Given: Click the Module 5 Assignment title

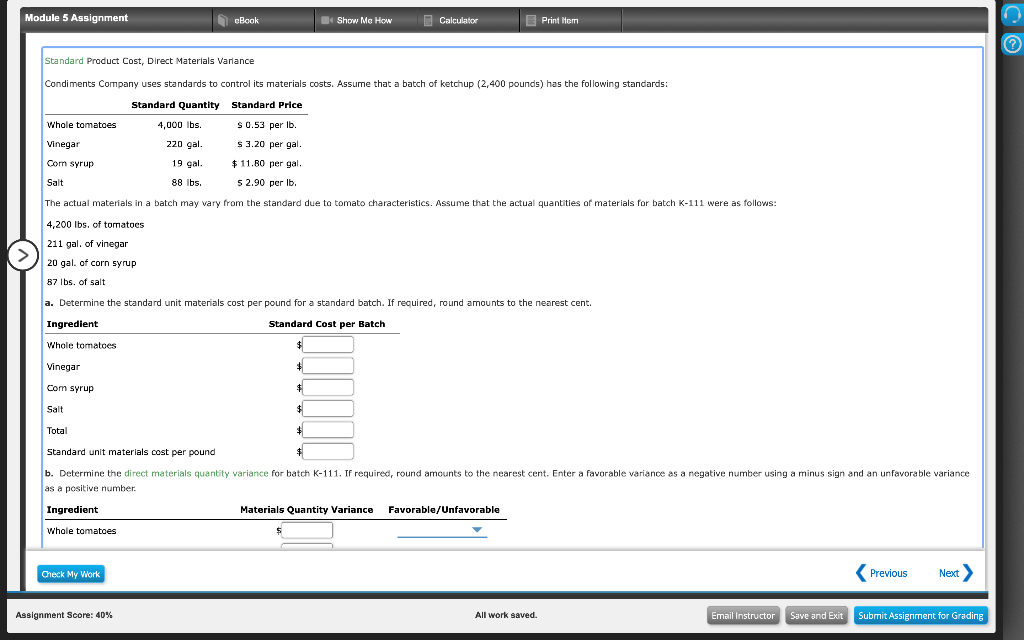Looking at the screenshot, I should 76,18.
